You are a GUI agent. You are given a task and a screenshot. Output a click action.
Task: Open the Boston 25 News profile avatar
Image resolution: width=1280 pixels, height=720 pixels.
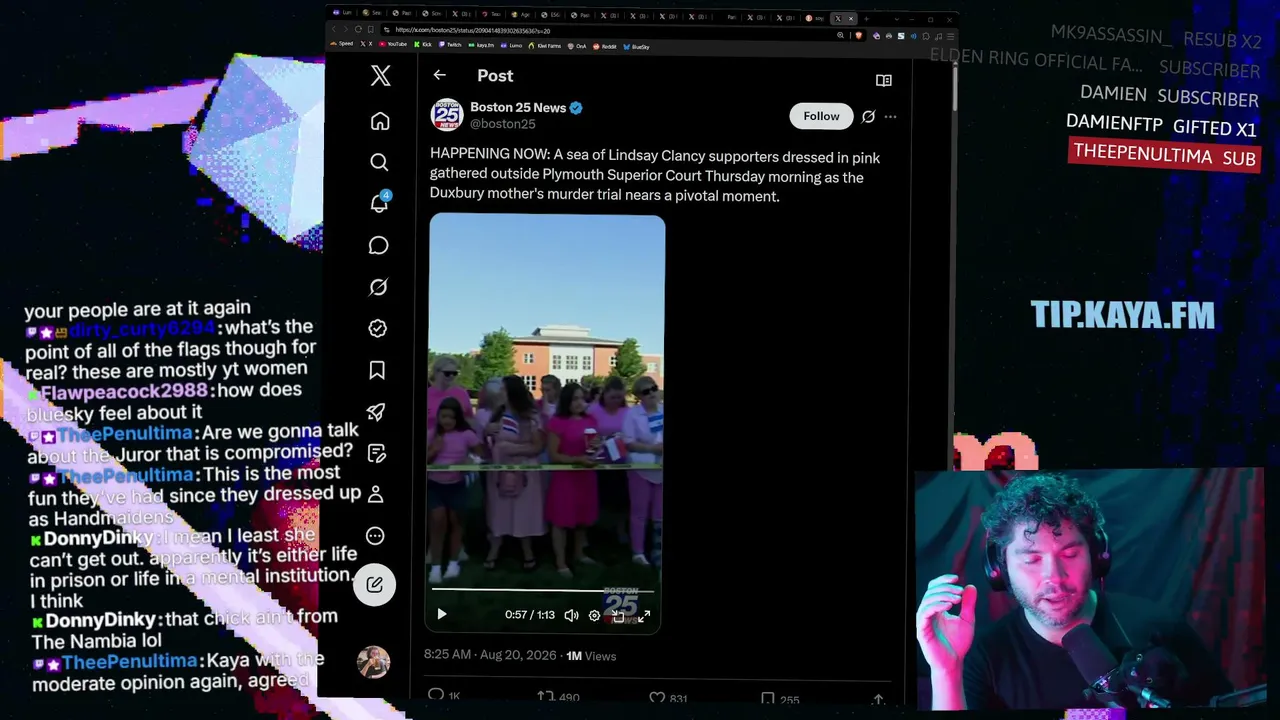pyautogui.click(x=447, y=115)
